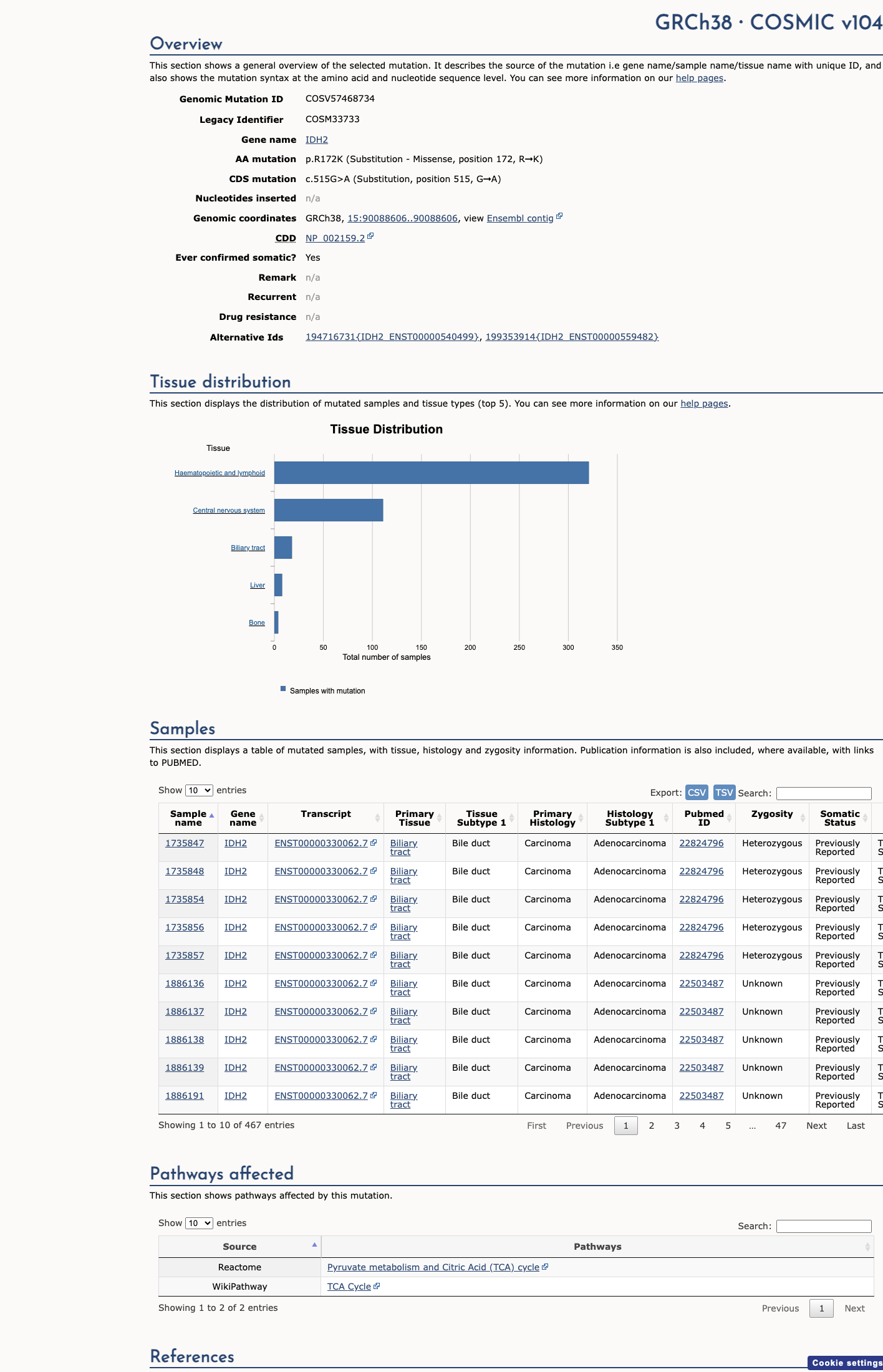Select Bone tissue label in chart
This screenshot has height=1372, width=883.
coord(257,622)
